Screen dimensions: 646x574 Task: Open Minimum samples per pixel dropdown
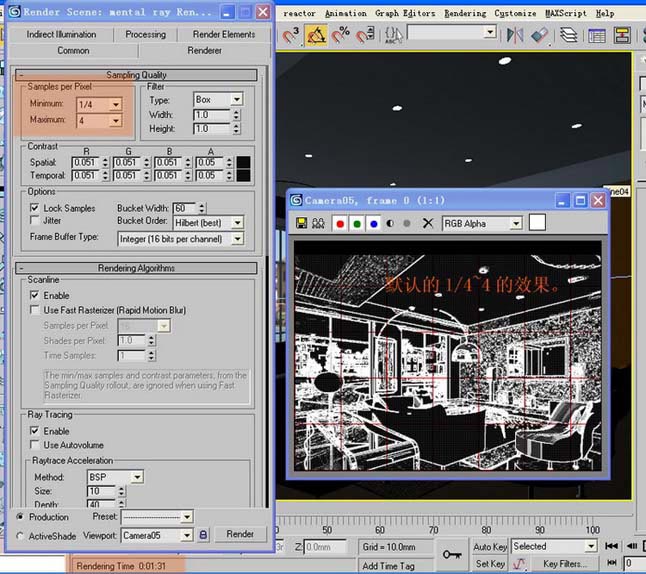click(116, 104)
